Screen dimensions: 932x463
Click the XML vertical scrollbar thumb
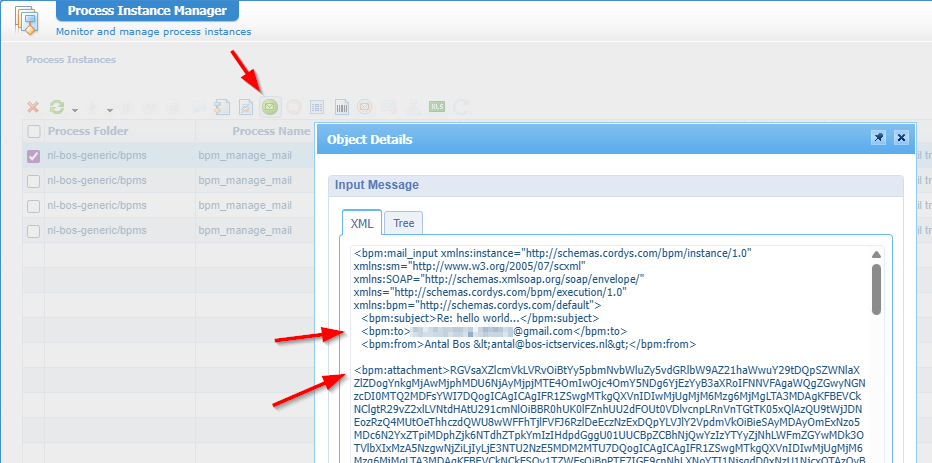(x=876, y=289)
